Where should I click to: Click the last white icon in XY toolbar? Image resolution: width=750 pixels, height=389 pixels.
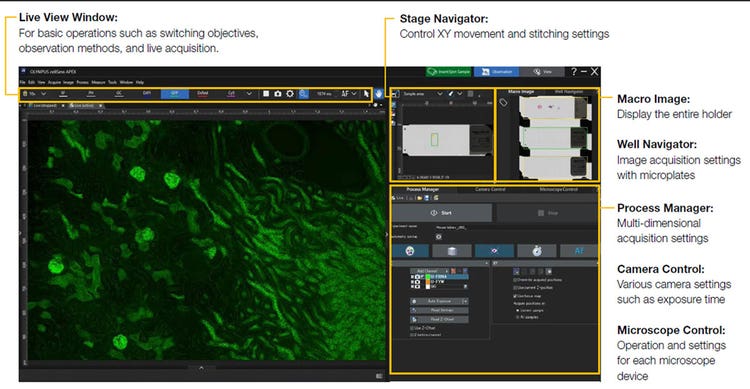[x=549, y=272]
